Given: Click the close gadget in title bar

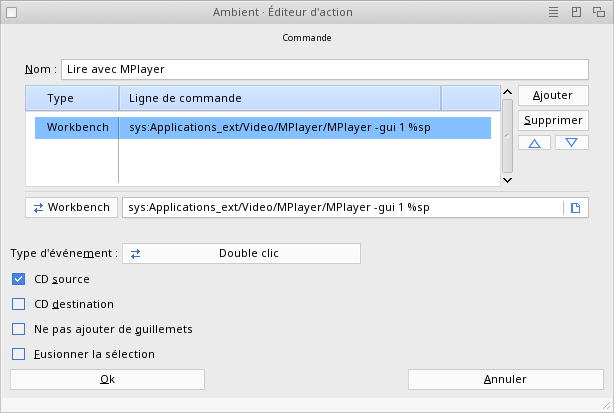Looking at the screenshot, I should pyautogui.click(x=12, y=13).
